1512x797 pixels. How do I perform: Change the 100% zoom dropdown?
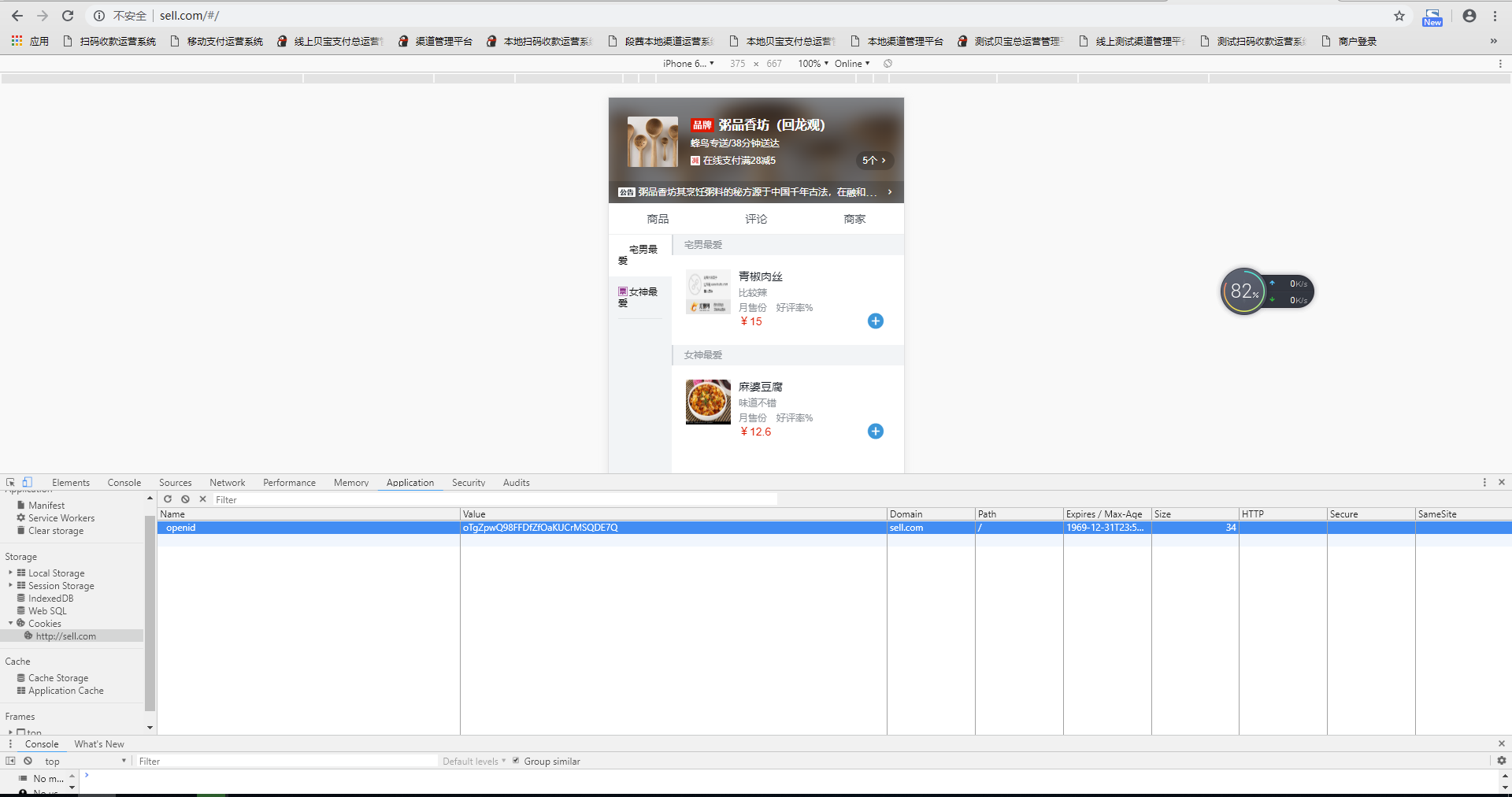pyautogui.click(x=813, y=64)
